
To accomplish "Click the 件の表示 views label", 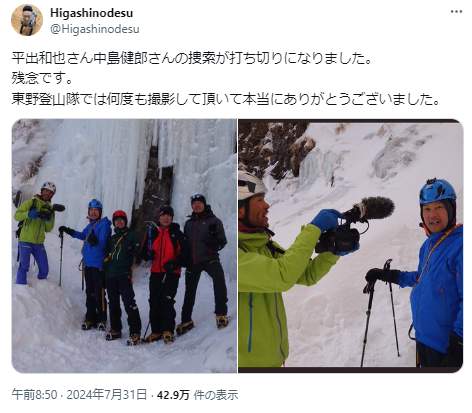I will pos(216,395).
